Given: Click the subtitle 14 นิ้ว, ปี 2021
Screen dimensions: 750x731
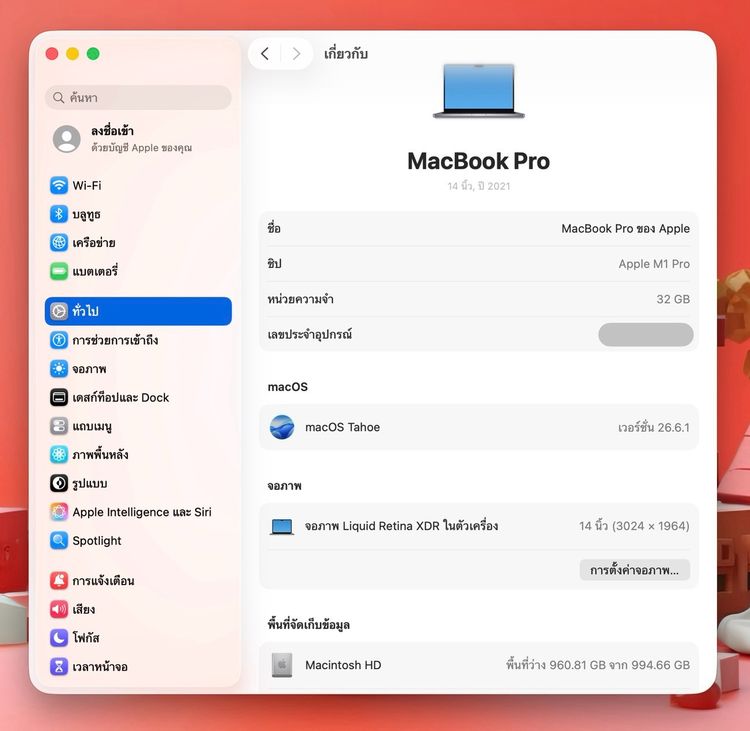Looking at the screenshot, I should tap(479, 186).
